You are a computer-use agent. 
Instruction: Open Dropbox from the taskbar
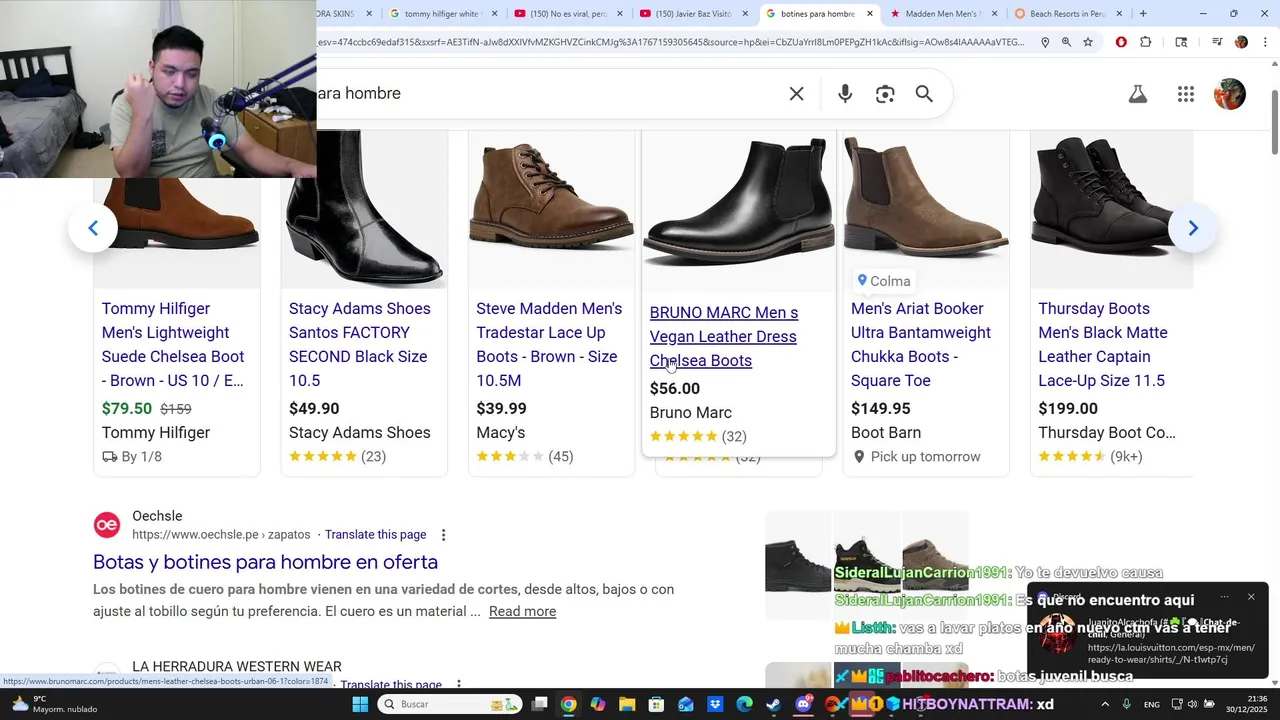click(715, 704)
